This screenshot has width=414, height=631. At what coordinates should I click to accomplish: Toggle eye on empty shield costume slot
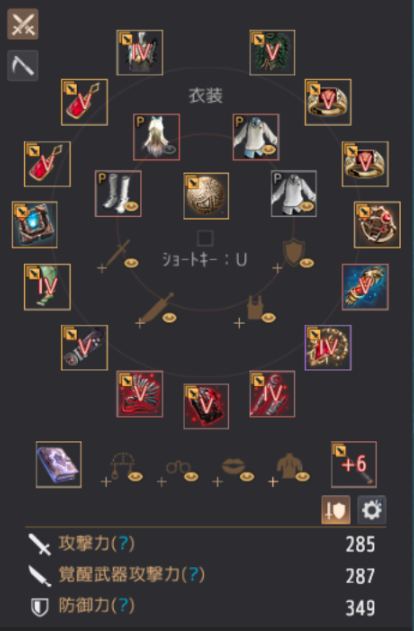point(307,263)
